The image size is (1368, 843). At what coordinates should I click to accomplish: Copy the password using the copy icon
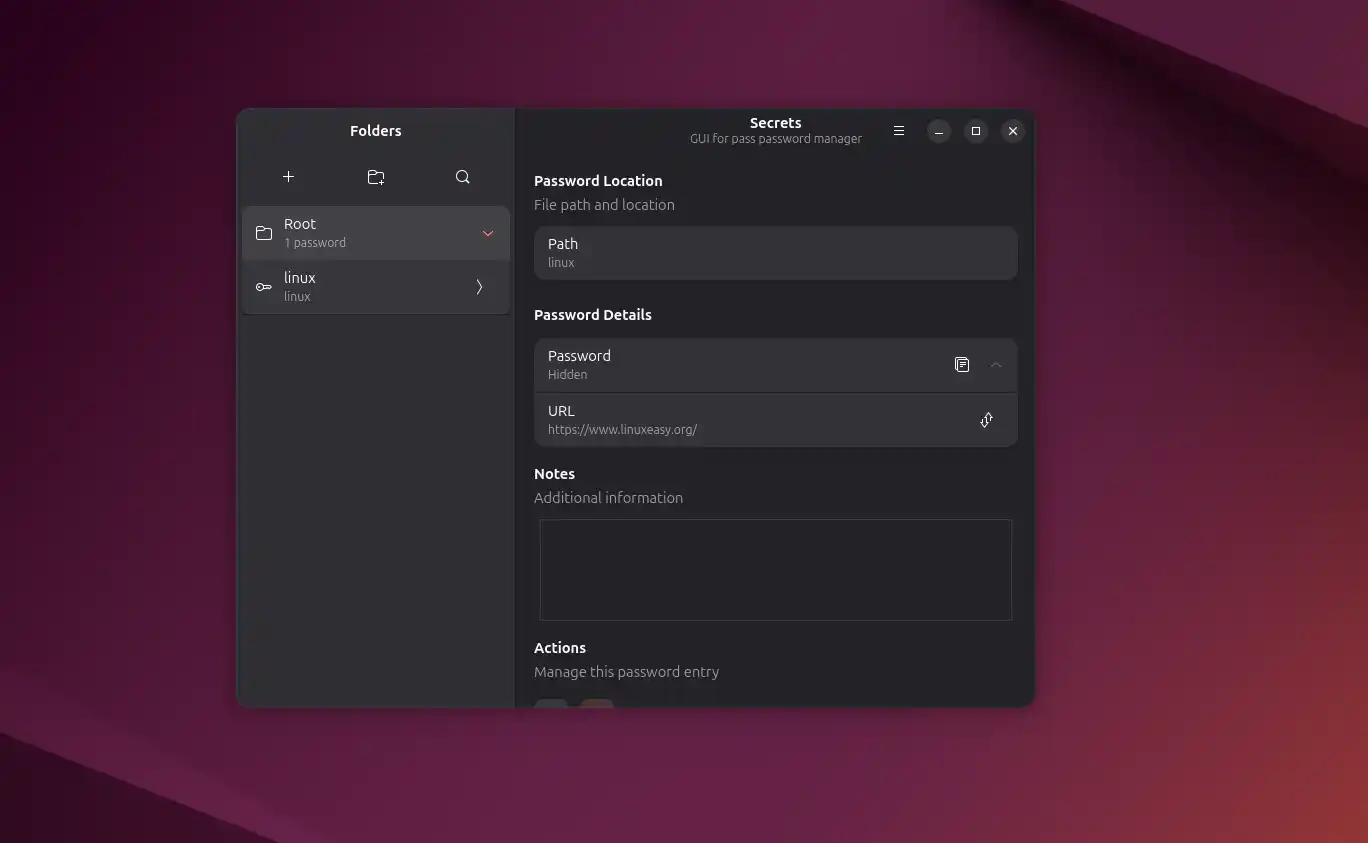pos(961,365)
